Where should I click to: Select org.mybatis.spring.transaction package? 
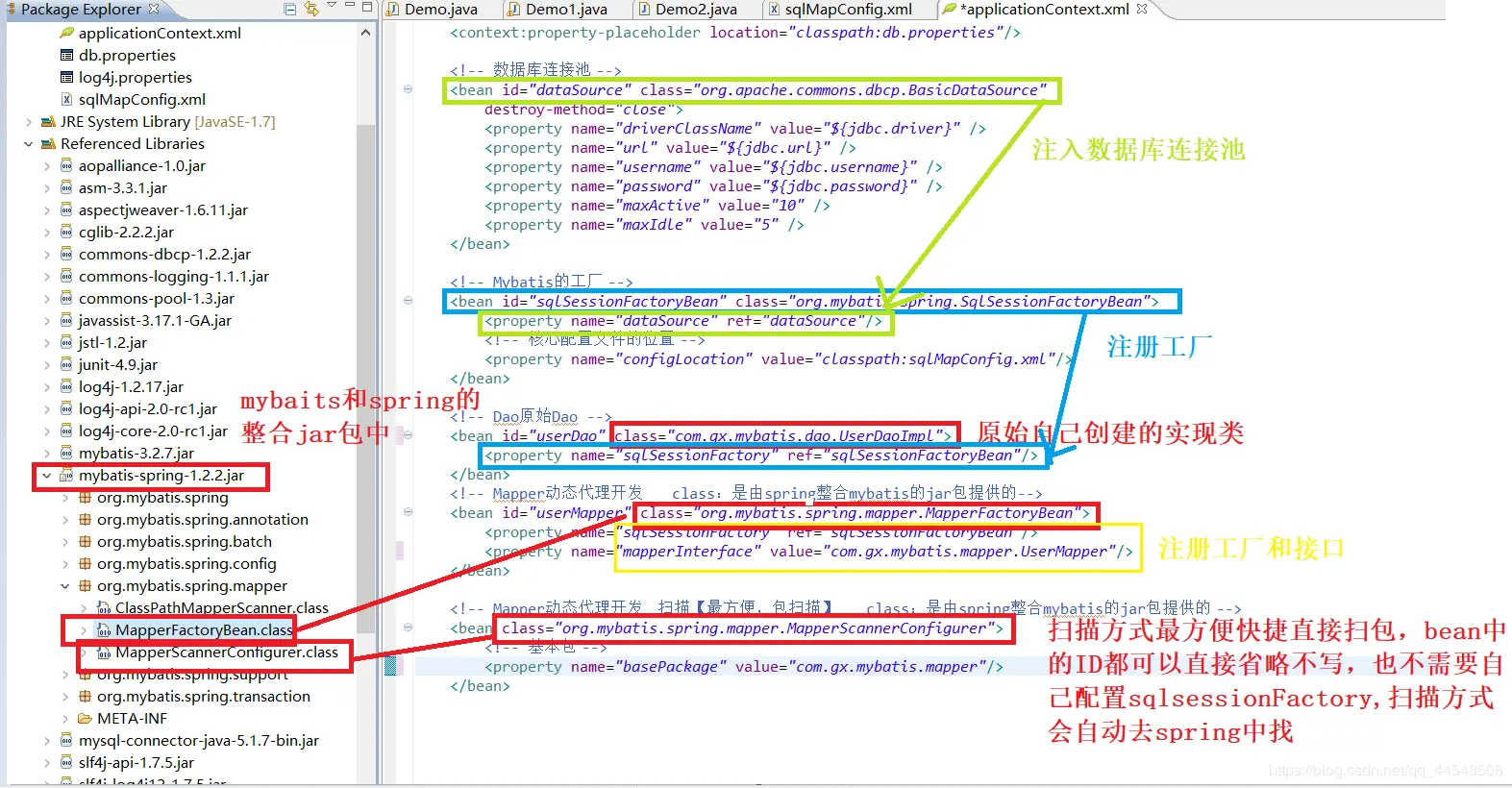point(203,696)
